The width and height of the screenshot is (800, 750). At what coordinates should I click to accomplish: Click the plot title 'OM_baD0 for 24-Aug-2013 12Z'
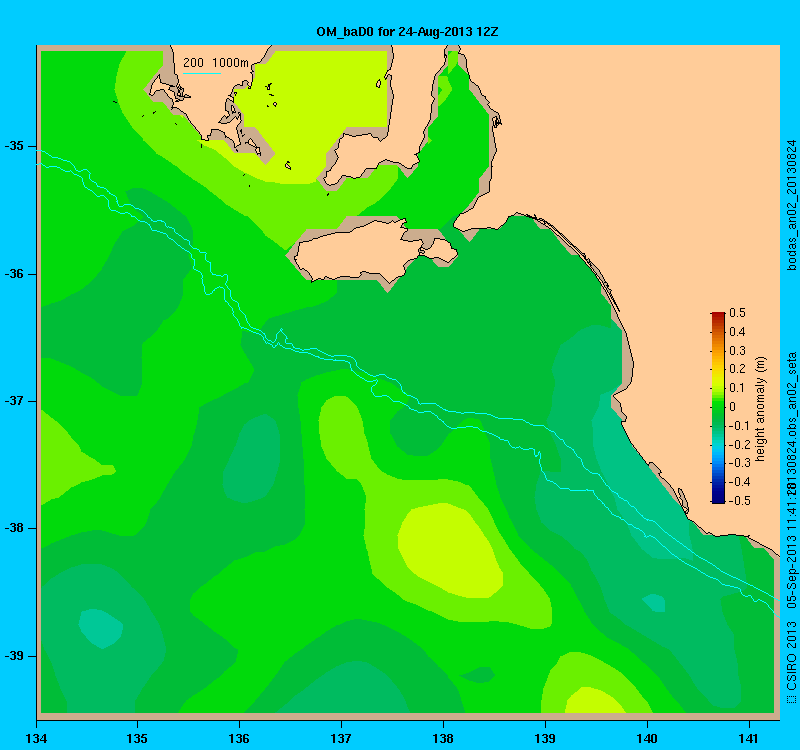tap(407, 32)
